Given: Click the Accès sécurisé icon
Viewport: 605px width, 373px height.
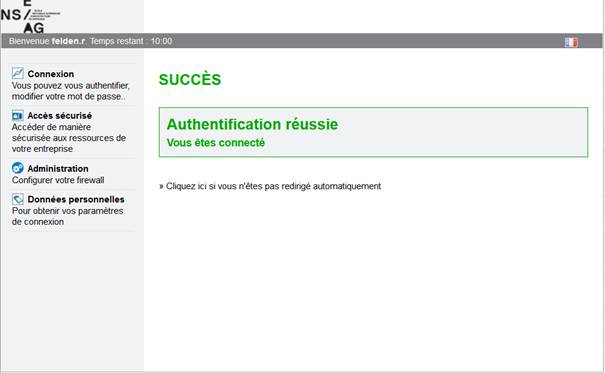Looking at the screenshot, I should coord(17,115).
